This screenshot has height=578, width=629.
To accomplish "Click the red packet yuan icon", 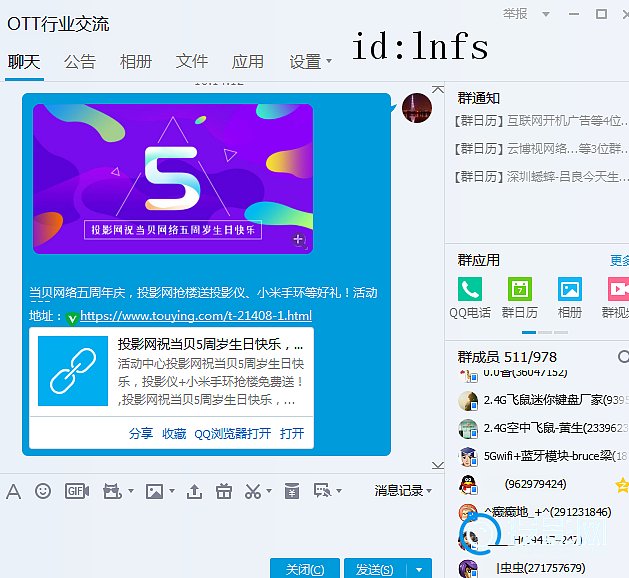I will 292,491.
